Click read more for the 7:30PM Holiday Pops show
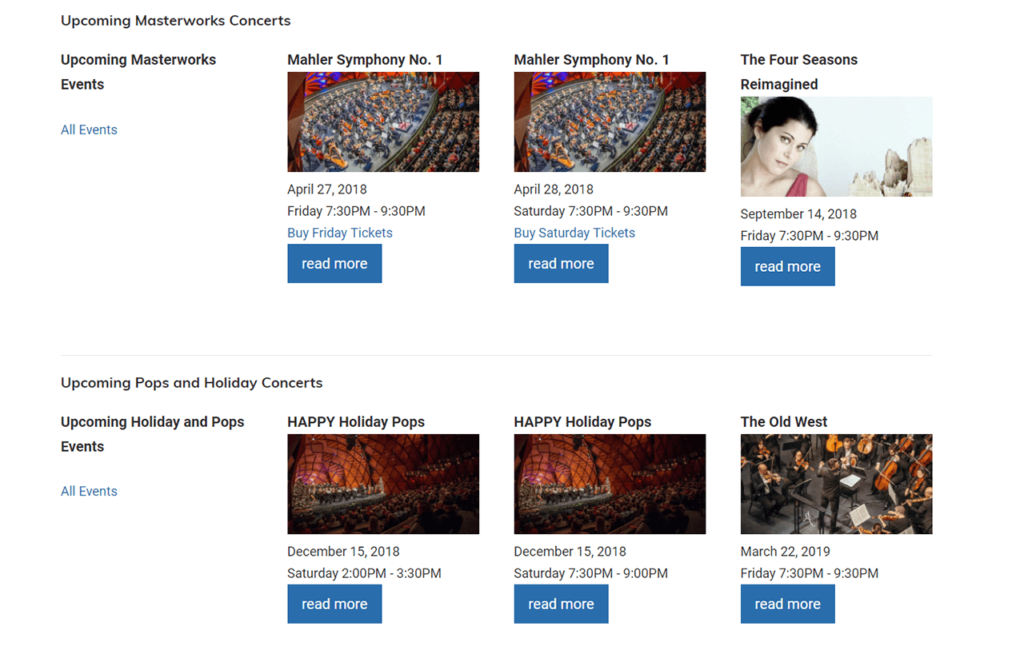The height and width of the screenshot is (654, 1024). pyautogui.click(x=561, y=603)
